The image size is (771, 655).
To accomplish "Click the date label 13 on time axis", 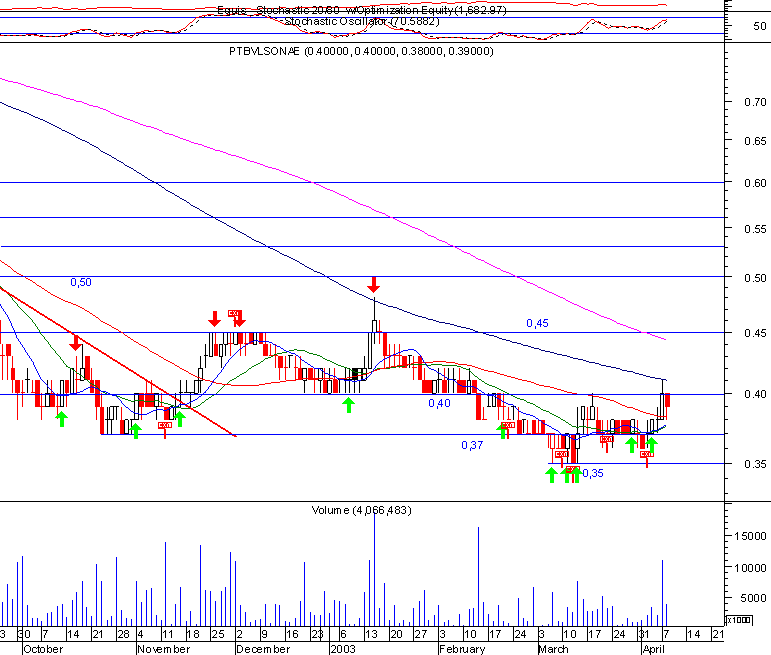I will 371,634.
